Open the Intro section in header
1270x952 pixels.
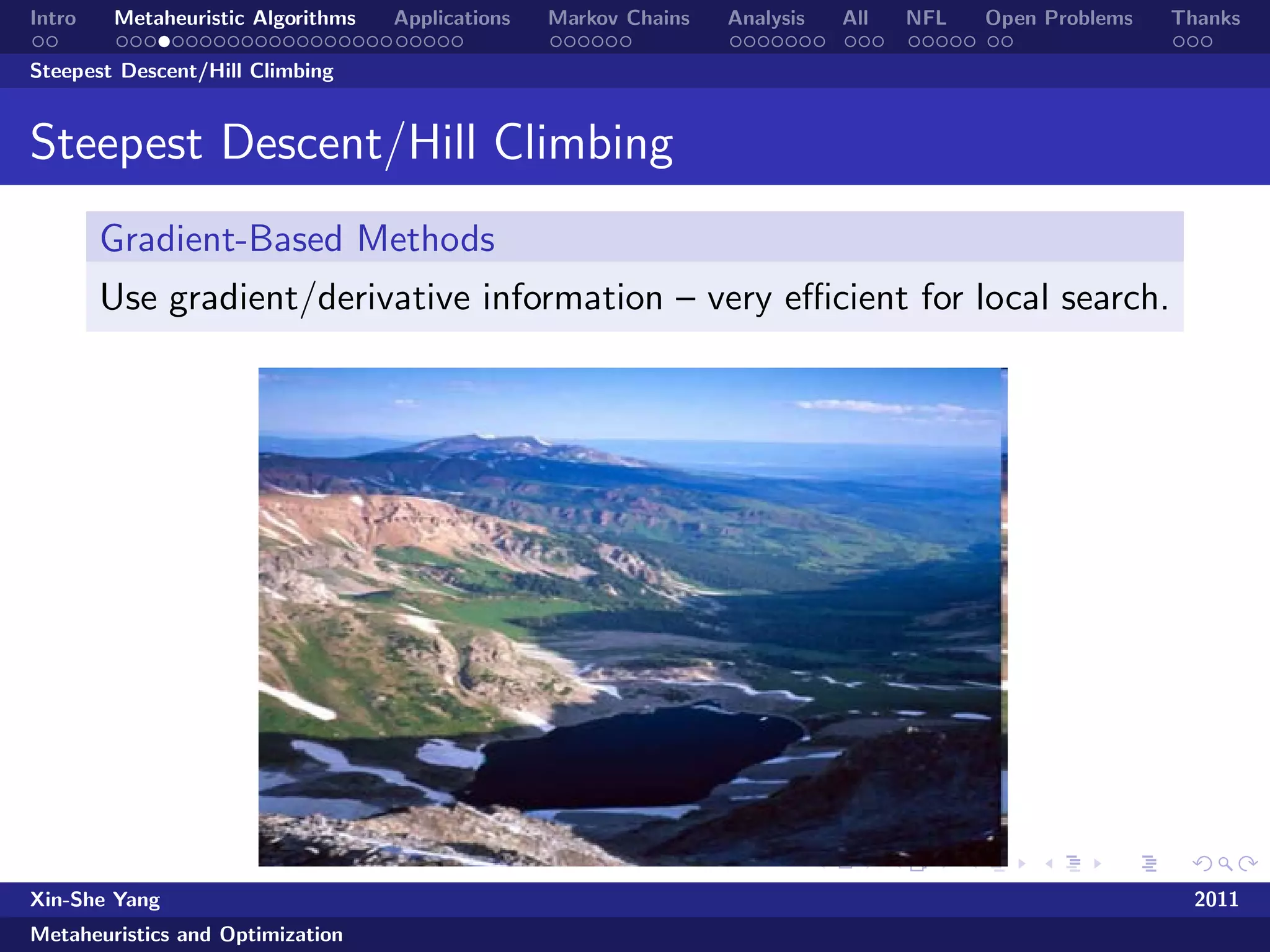coord(53,18)
